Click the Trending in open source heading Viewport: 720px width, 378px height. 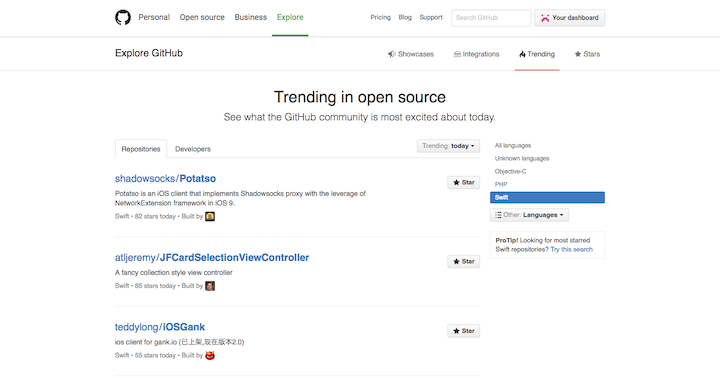click(360, 97)
